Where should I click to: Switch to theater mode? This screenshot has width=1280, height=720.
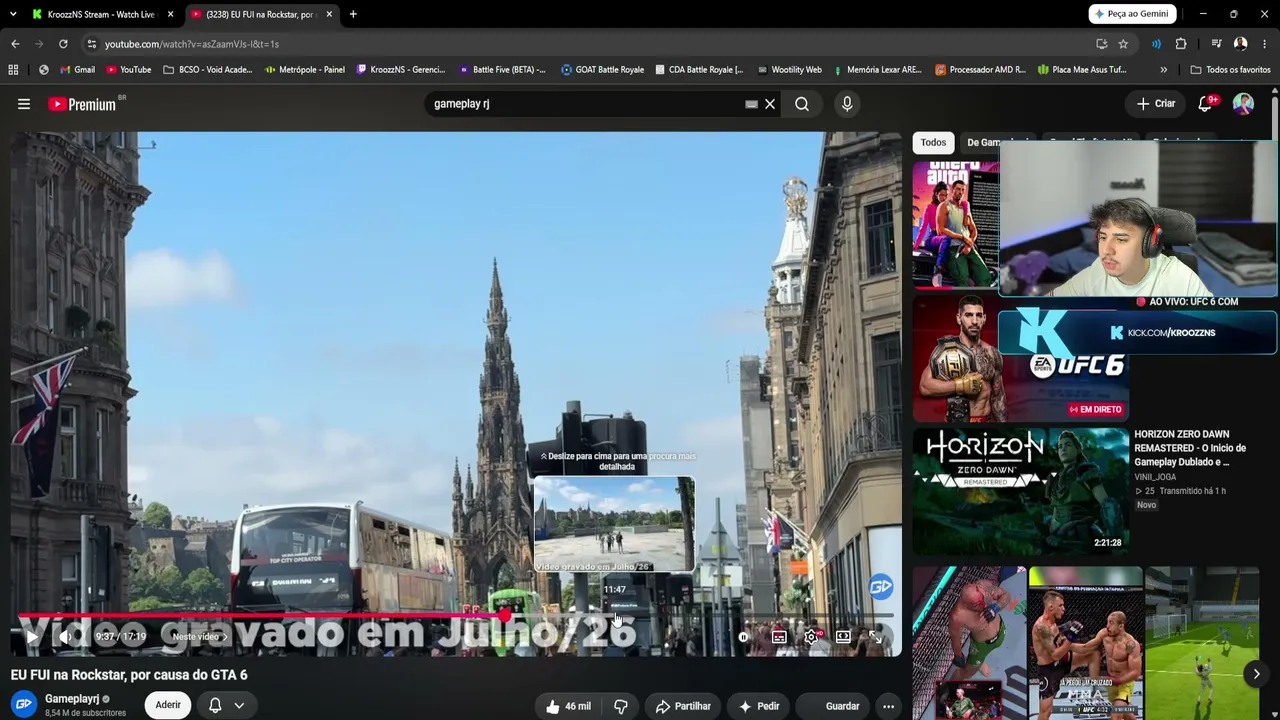point(843,637)
